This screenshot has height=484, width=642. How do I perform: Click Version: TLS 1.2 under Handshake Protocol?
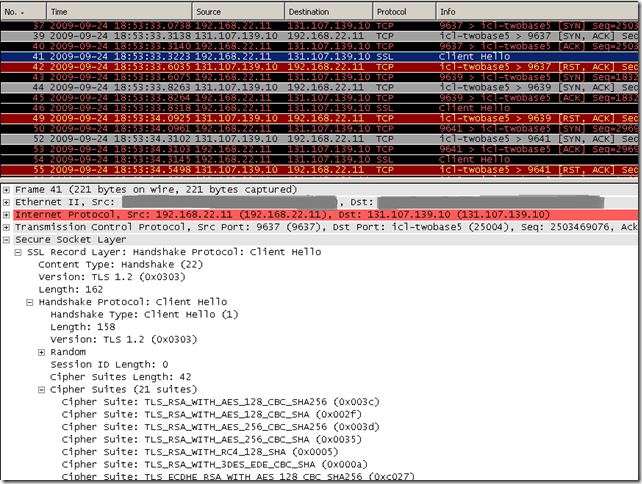tap(124, 340)
